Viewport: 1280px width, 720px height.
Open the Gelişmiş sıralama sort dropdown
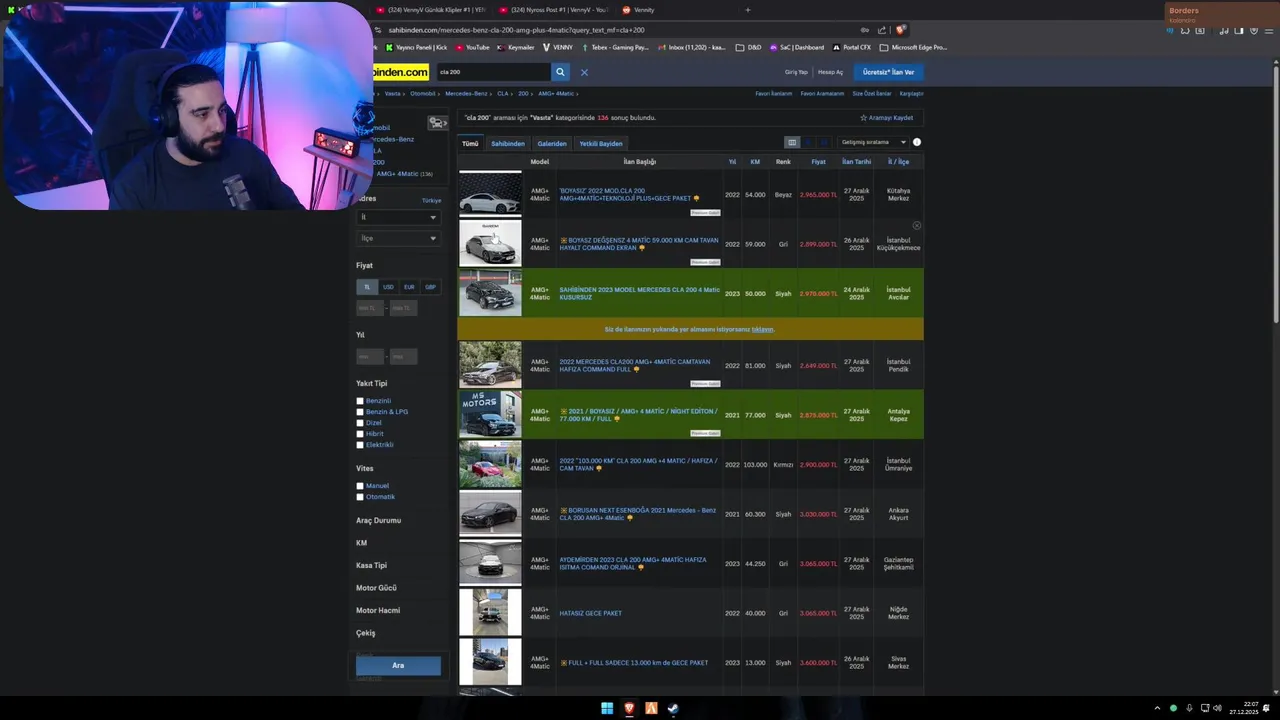(873, 142)
